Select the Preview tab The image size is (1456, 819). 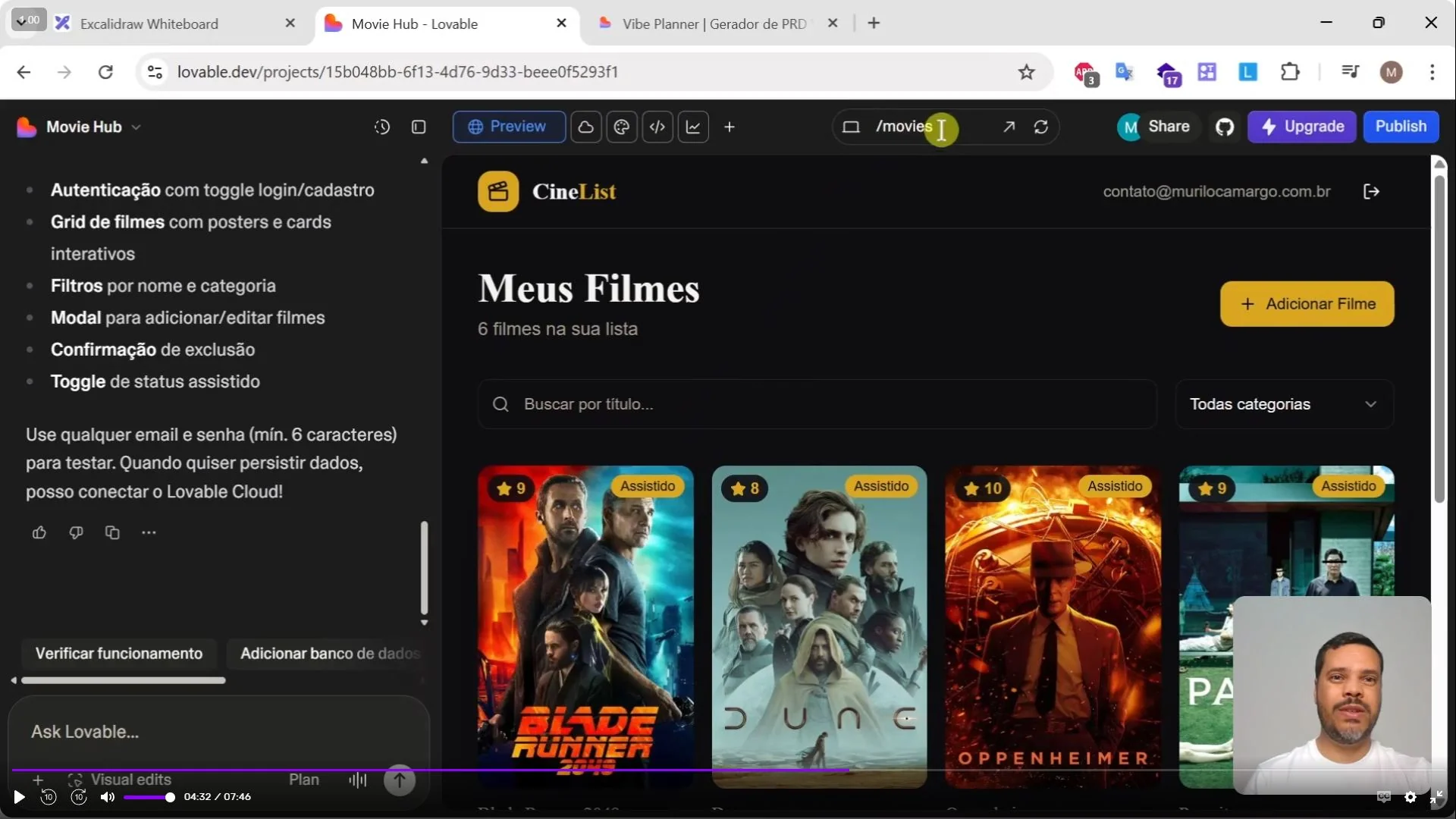click(509, 127)
